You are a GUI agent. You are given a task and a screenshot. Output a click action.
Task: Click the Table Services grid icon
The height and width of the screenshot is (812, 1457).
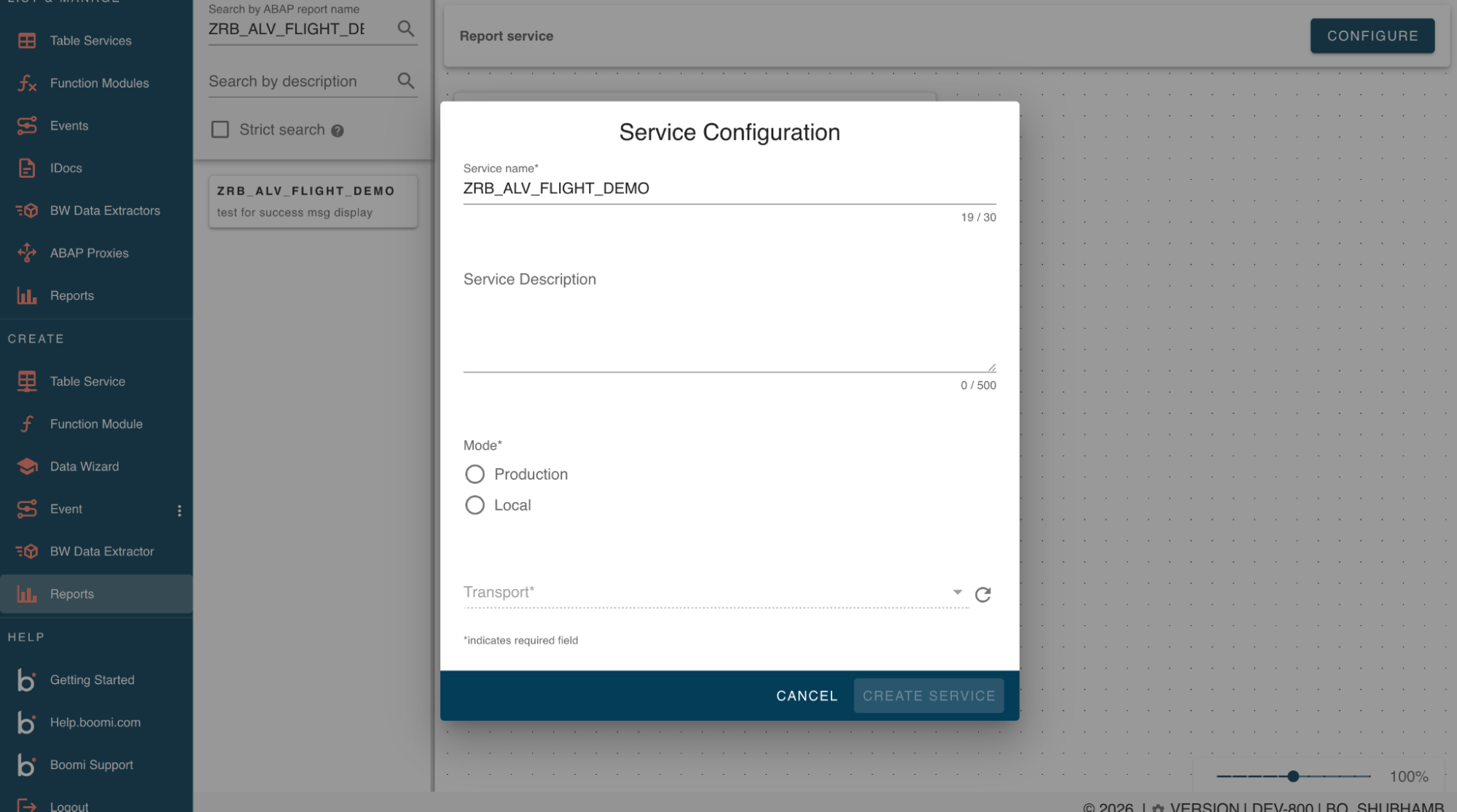[x=27, y=41]
